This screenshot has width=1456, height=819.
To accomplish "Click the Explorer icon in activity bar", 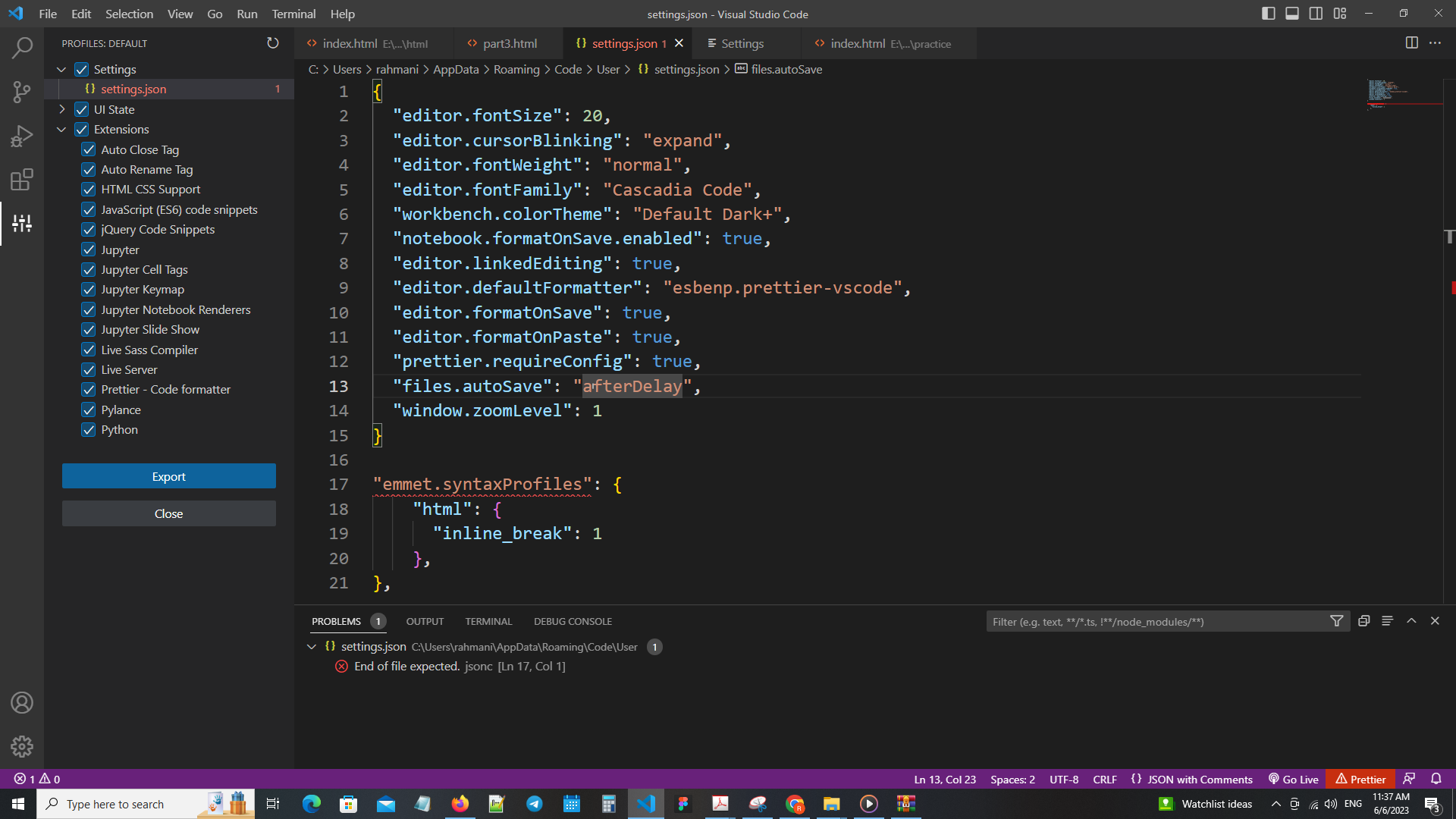I will pos(22,47).
